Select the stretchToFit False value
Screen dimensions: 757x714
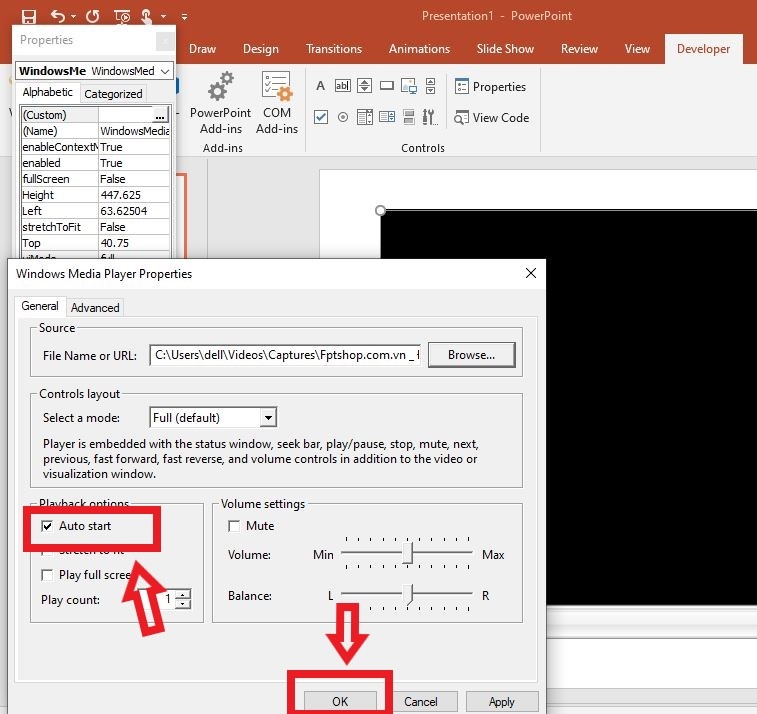[134, 227]
